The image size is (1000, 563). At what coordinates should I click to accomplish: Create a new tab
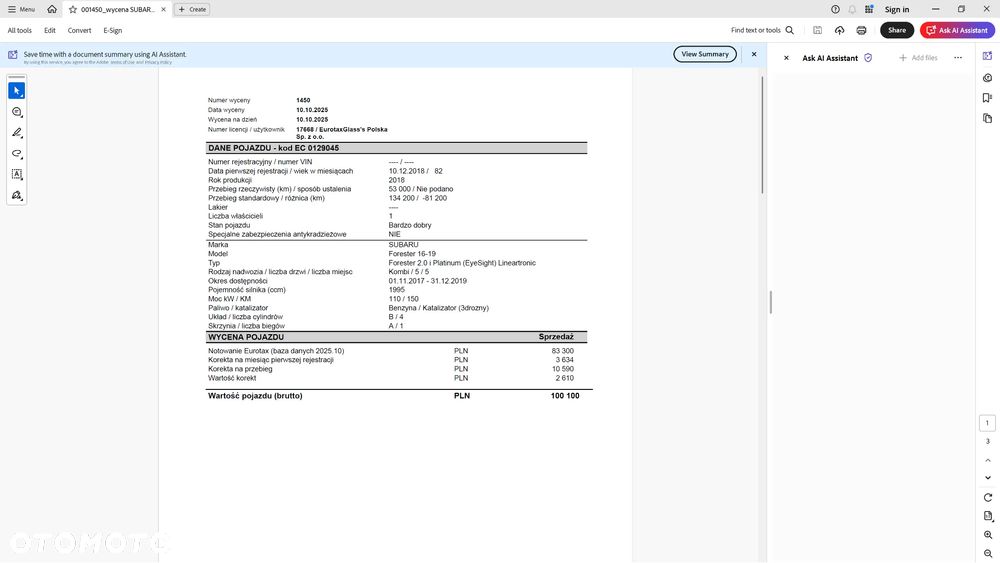pyautogui.click(x=192, y=10)
